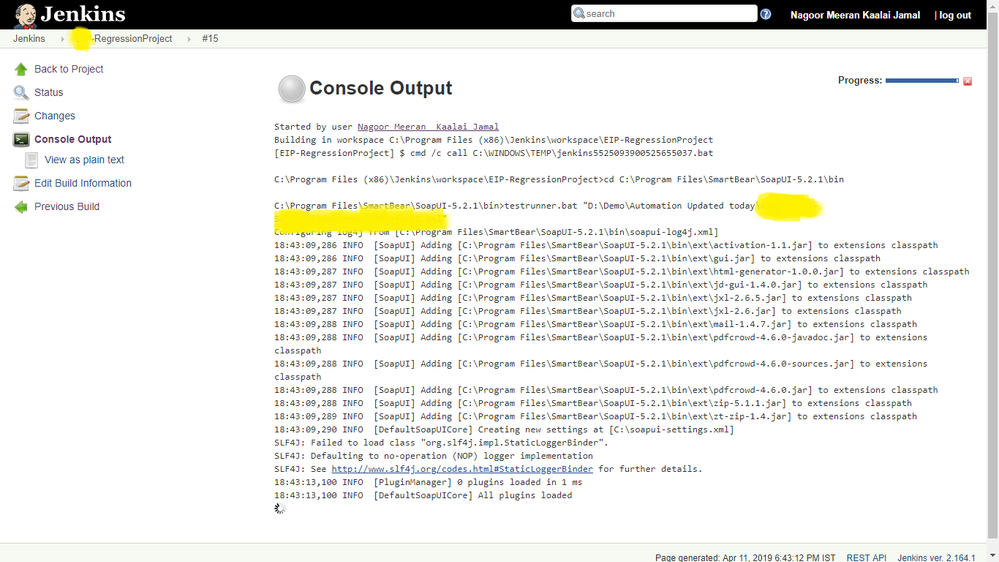Open the RegressionProject breadcrumb link
The width and height of the screenshot is (999, 562).
pyautogui.click(x=122, y=39)
